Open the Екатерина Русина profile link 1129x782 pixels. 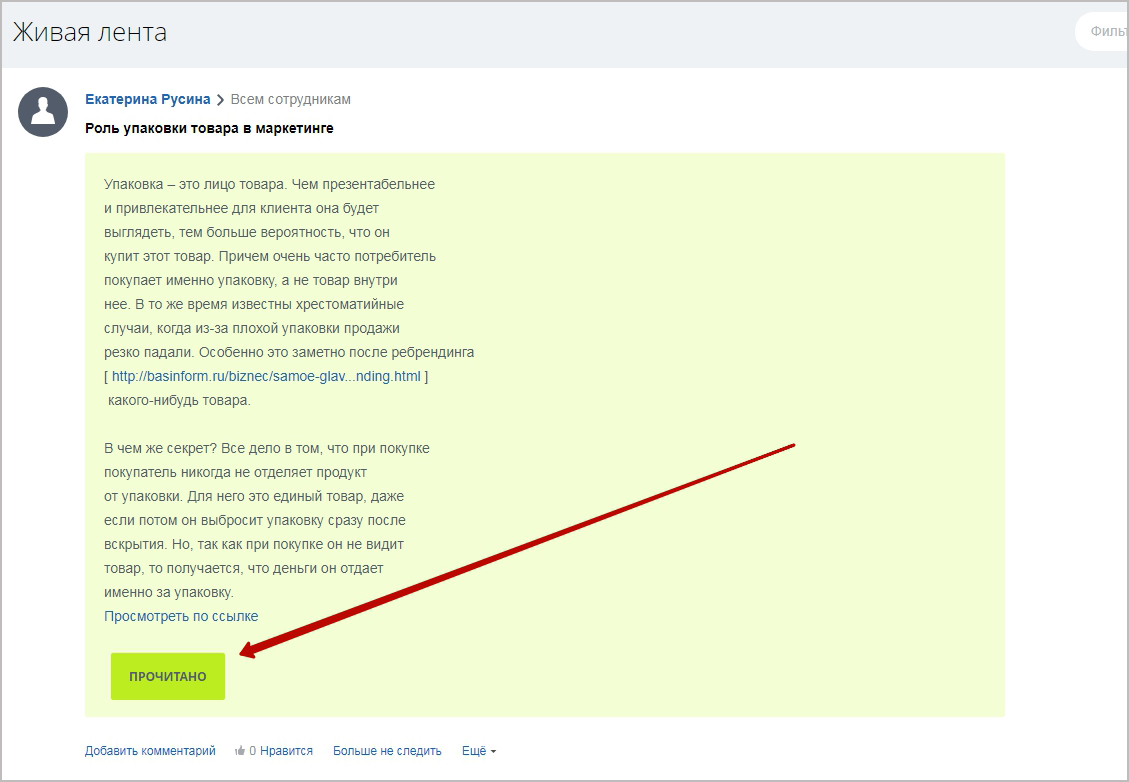pyautogui.click(x=147, y=99)
